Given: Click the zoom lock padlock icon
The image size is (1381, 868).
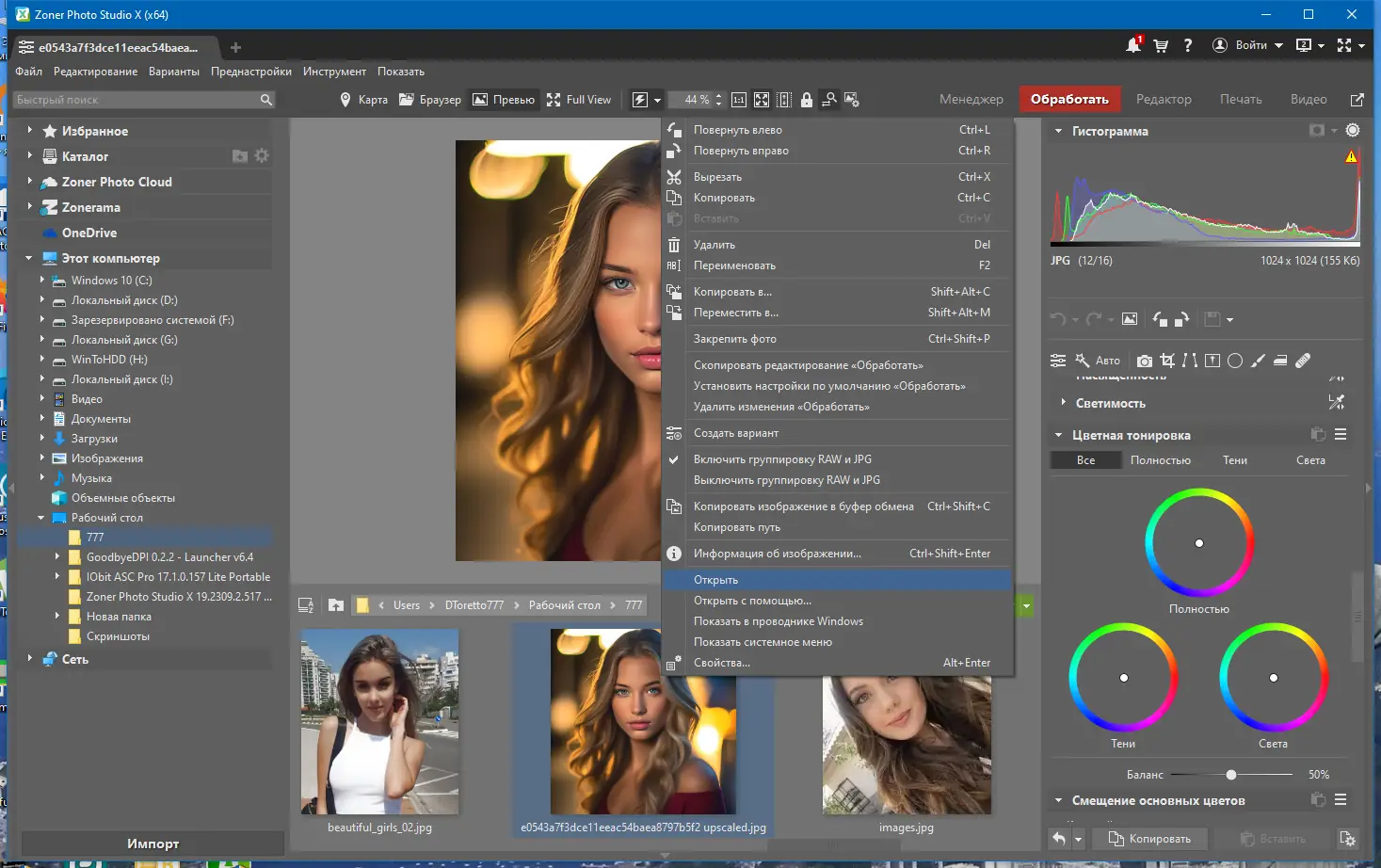Looking at the screenshot, I should pyautogui.click(x=807, y=100).
